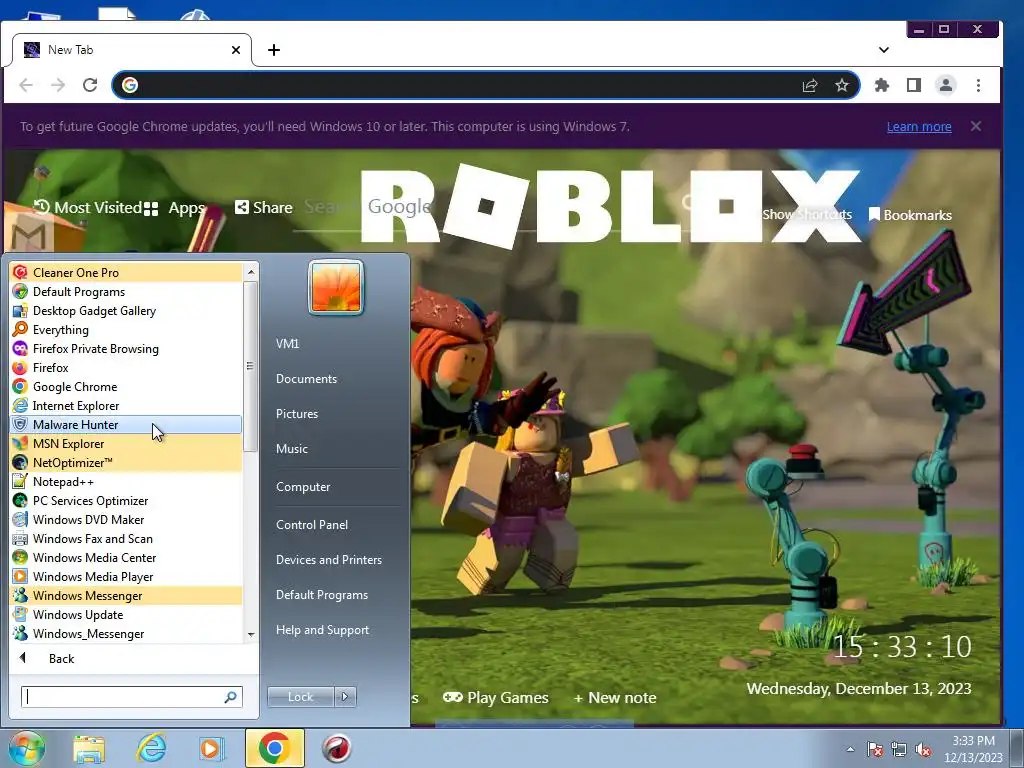Open a new tab with plus button
The height and width of the screenshot is (768, 1024).
tap(274, 50)
